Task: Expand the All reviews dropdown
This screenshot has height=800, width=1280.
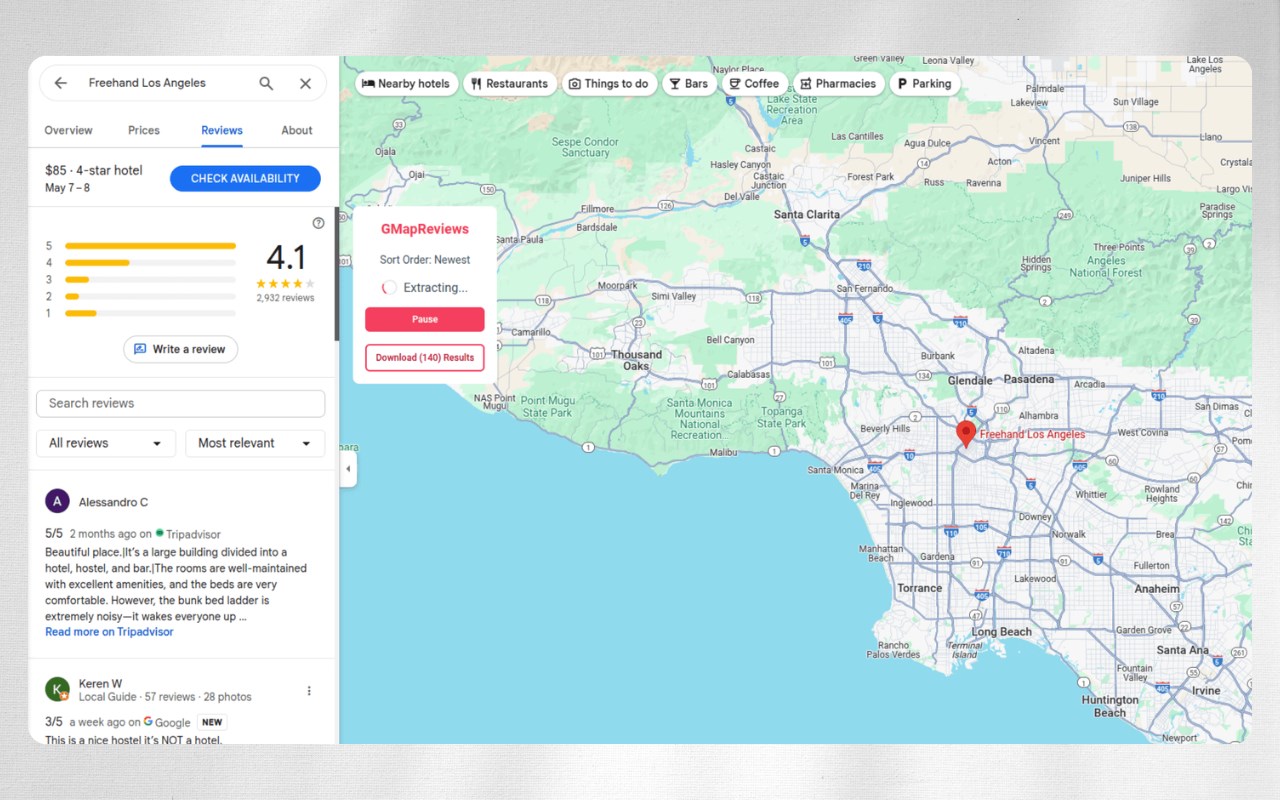Action: (106, 443)
